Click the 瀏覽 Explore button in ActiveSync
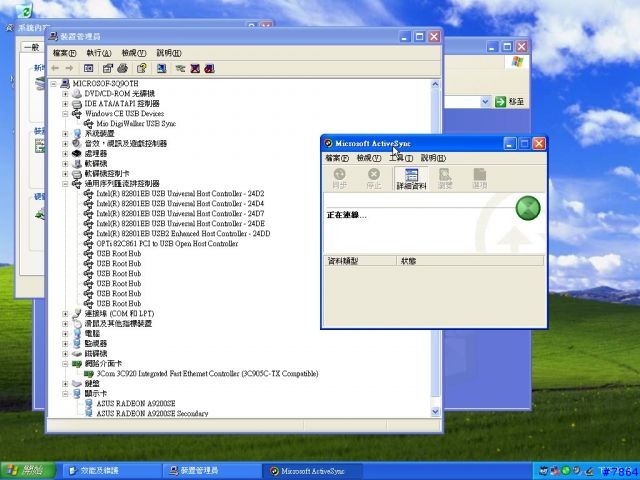 coord(445,179)
